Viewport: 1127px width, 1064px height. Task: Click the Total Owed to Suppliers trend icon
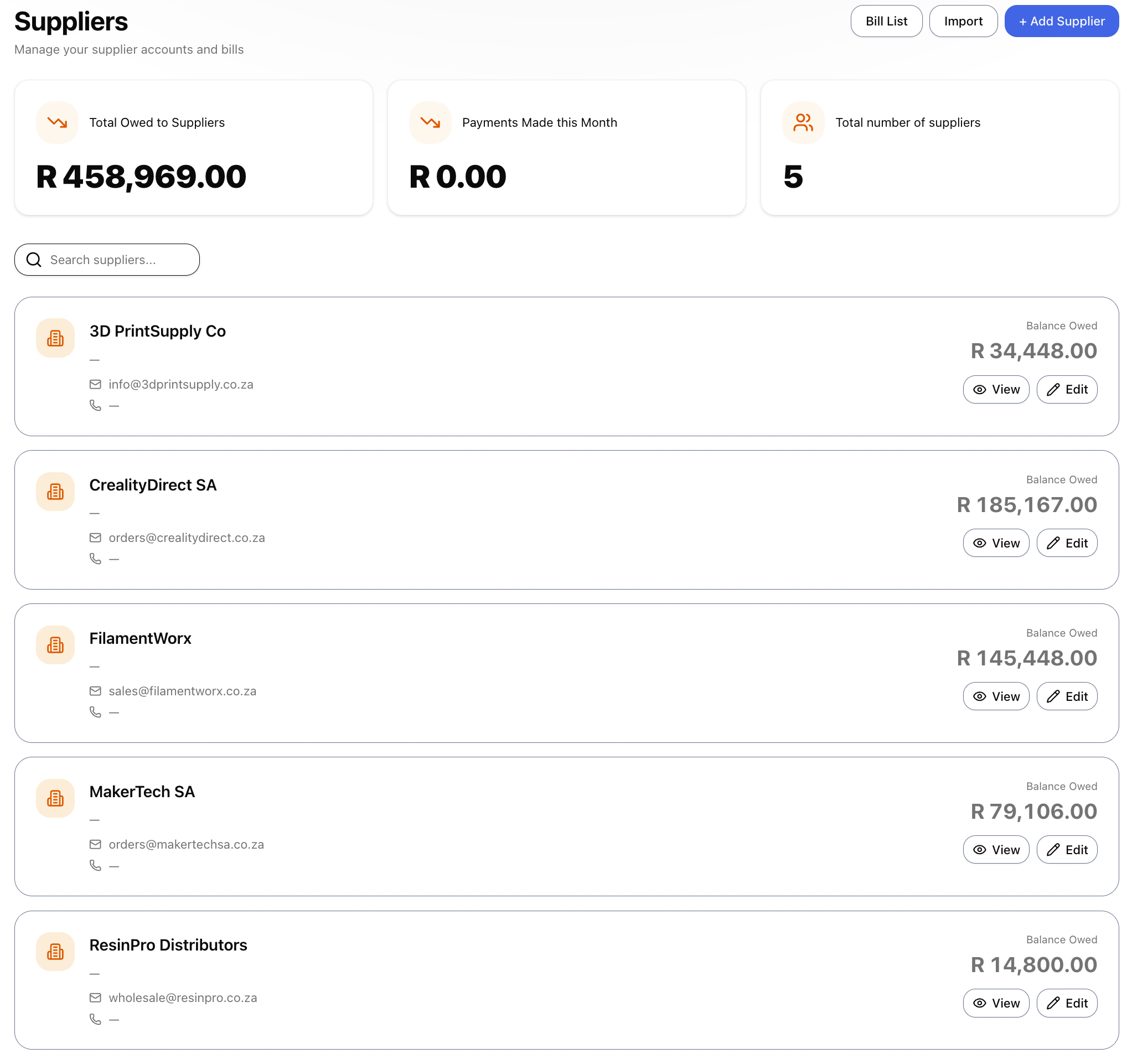[56, 122]
